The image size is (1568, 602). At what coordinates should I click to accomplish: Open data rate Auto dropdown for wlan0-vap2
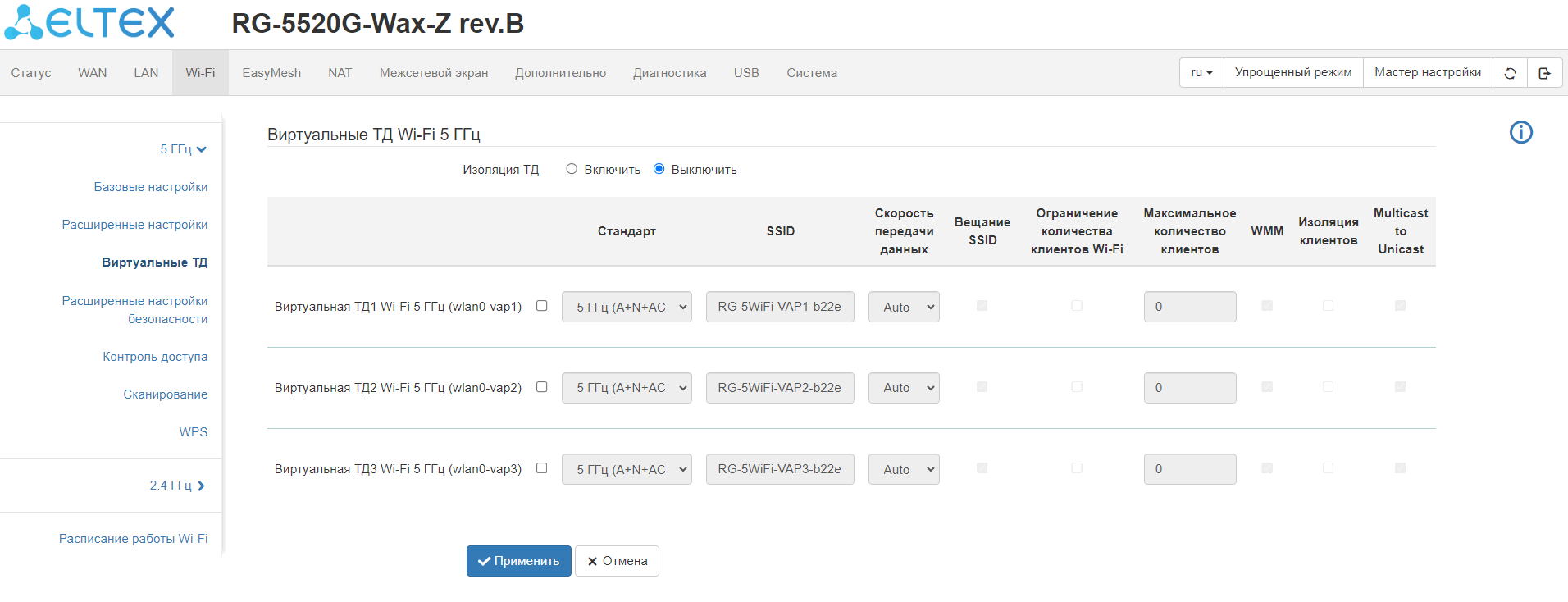pyautogui.click(x=904, y=388)
